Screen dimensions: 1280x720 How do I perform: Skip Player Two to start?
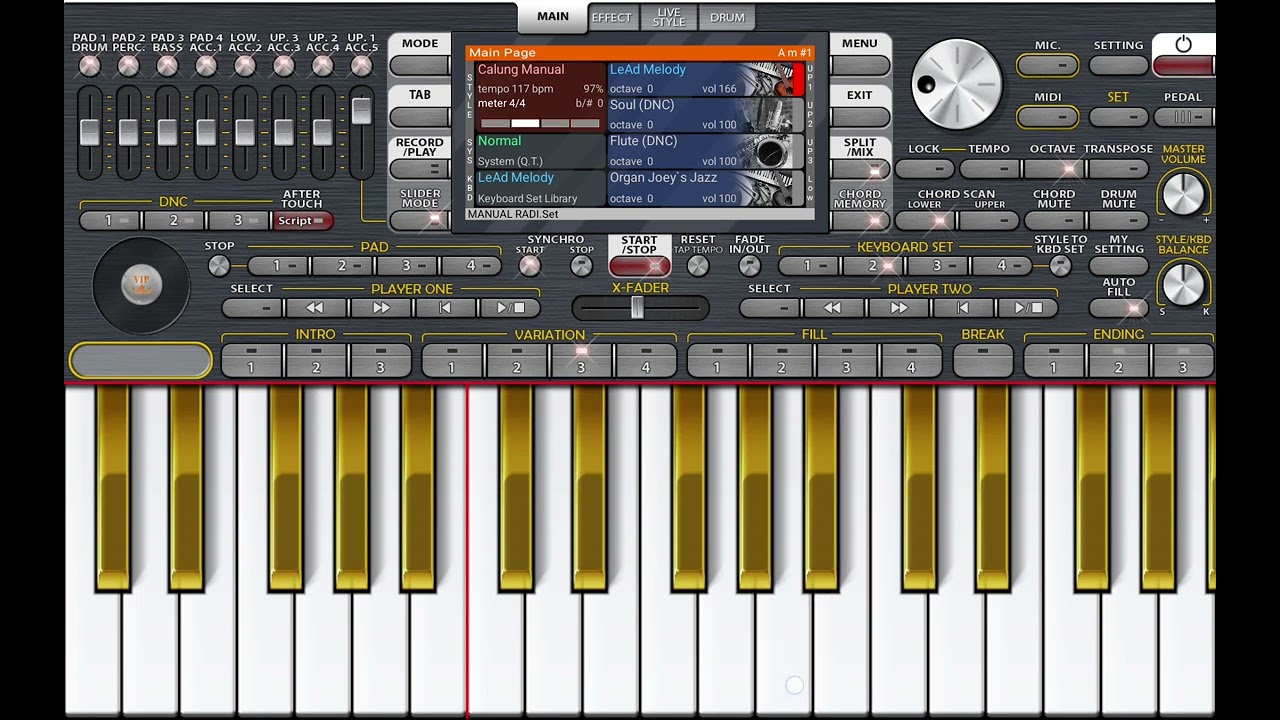pos(963,308)
